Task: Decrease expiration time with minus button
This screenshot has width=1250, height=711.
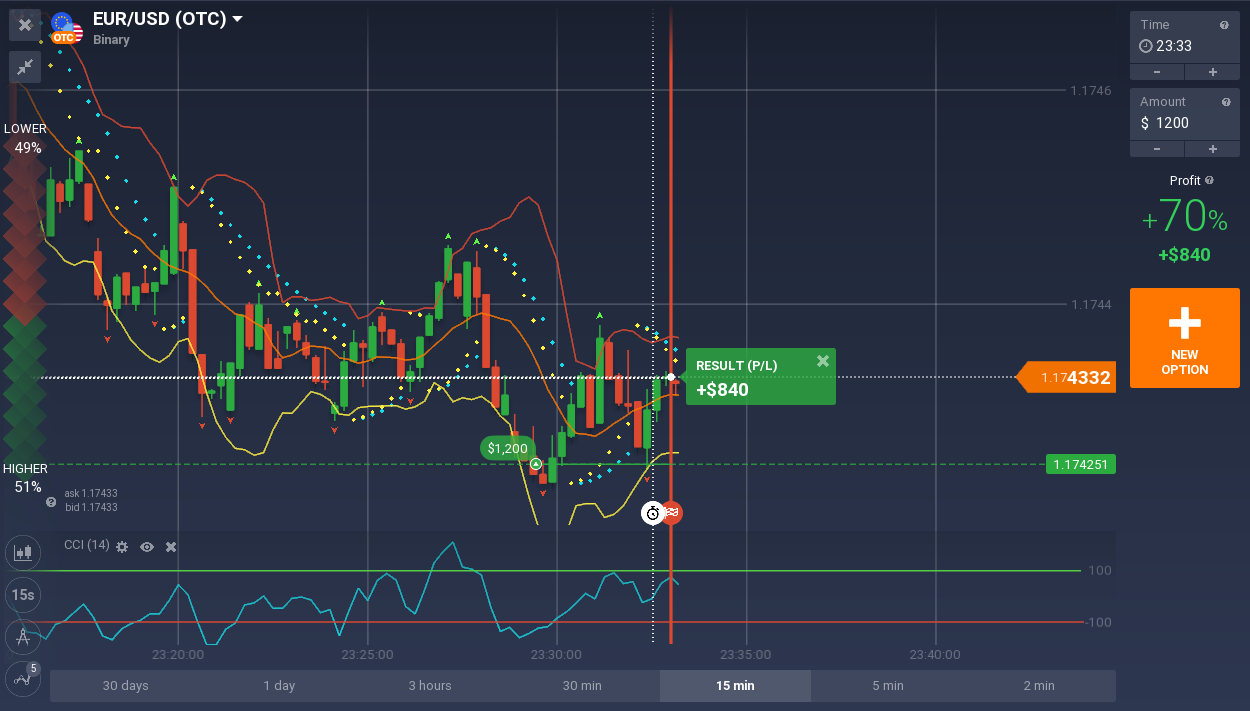Action: tap(1157, 72)
